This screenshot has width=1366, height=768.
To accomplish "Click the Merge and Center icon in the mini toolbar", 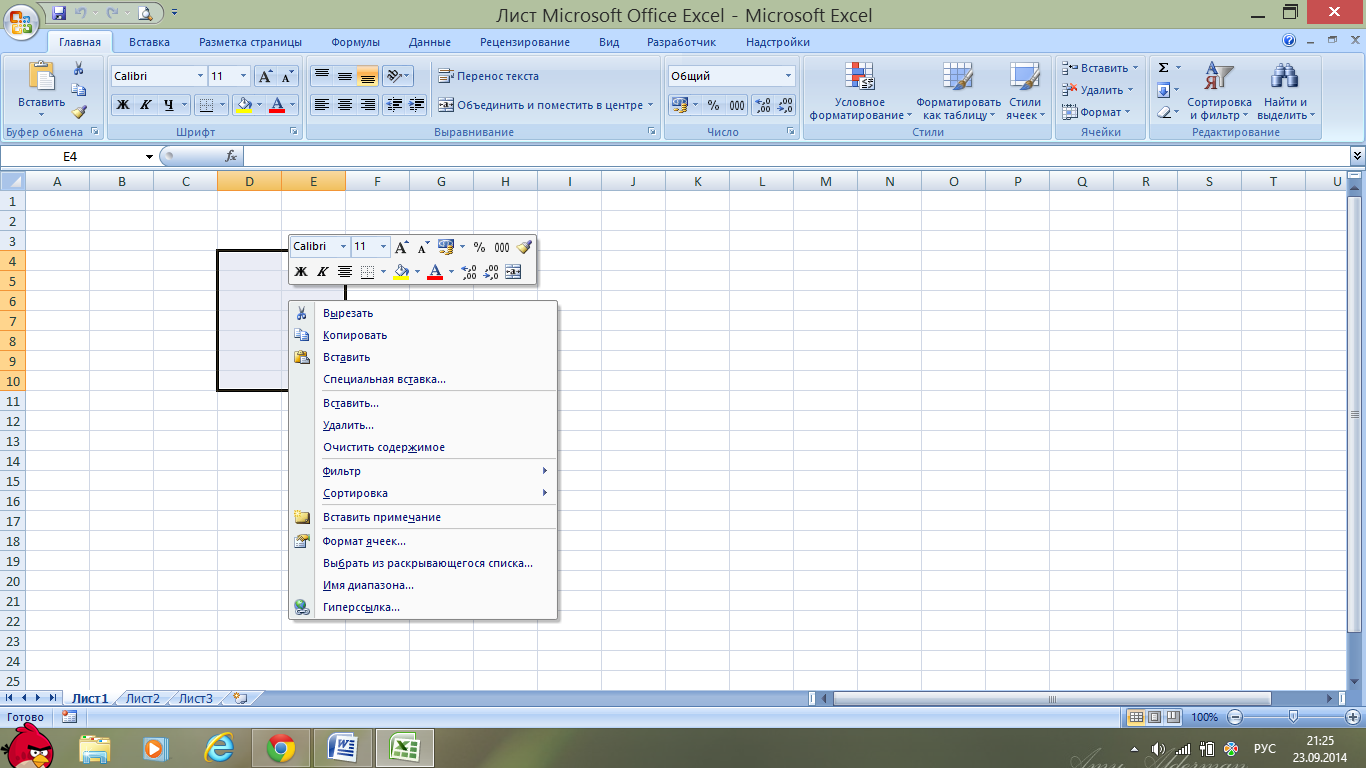I will click(513, 272).
